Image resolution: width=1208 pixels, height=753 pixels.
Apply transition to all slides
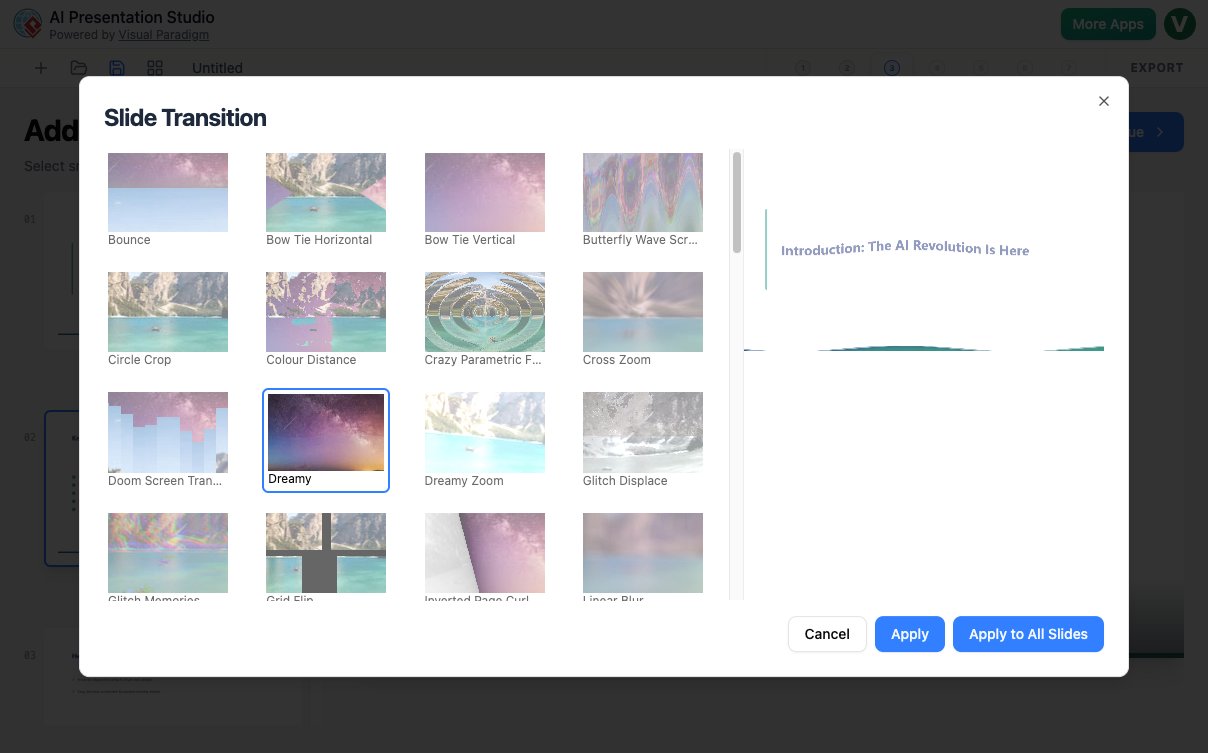click(1028, 634)
